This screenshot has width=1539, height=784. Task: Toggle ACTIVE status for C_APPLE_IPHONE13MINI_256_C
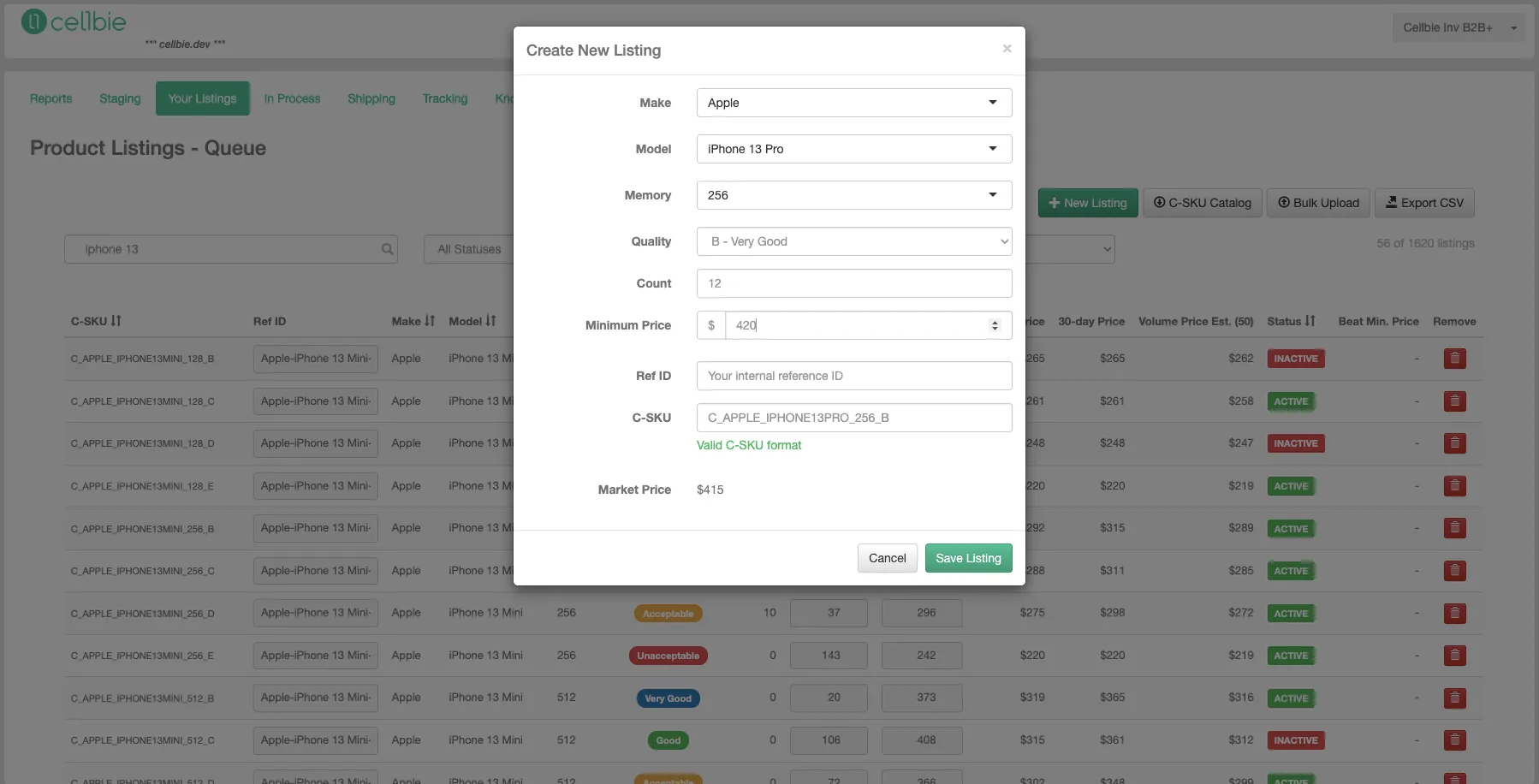coord(1291,571)
